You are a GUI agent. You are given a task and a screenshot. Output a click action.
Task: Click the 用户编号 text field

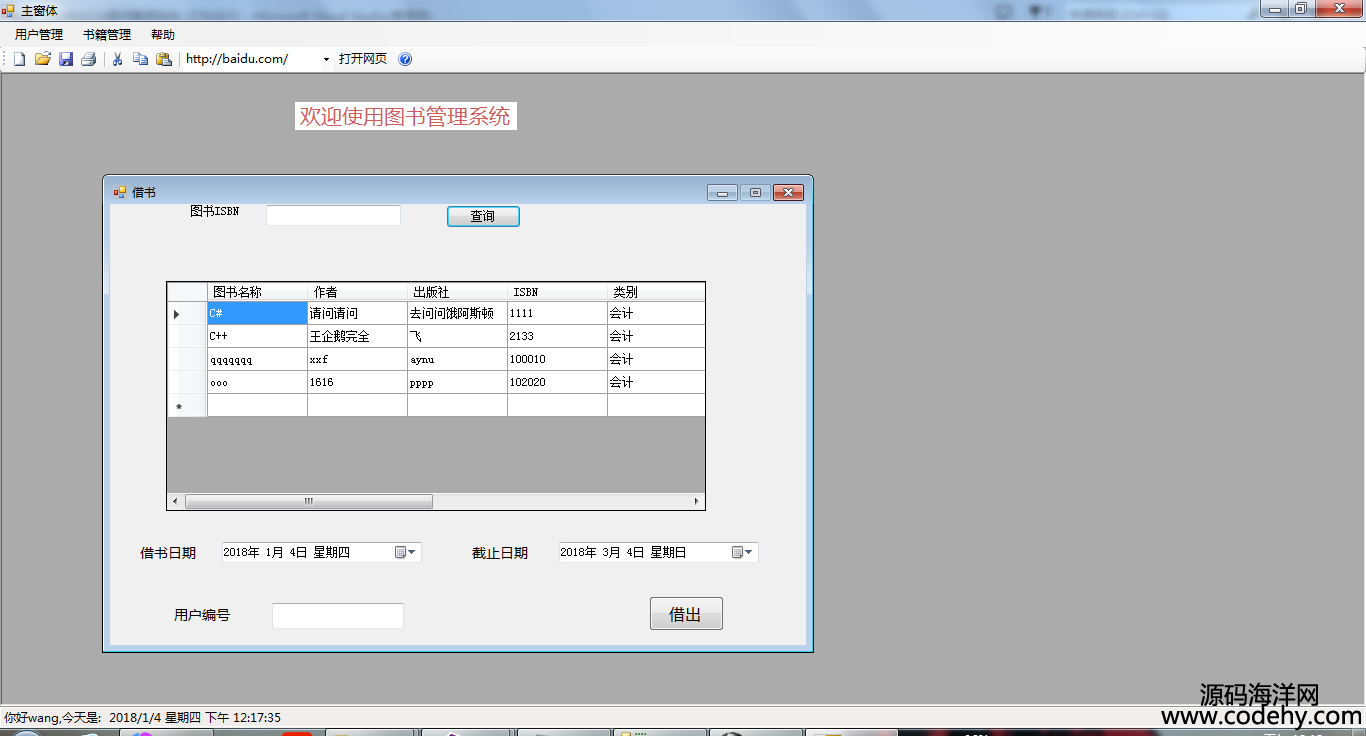pyautogui.click(x=338, y=616)
